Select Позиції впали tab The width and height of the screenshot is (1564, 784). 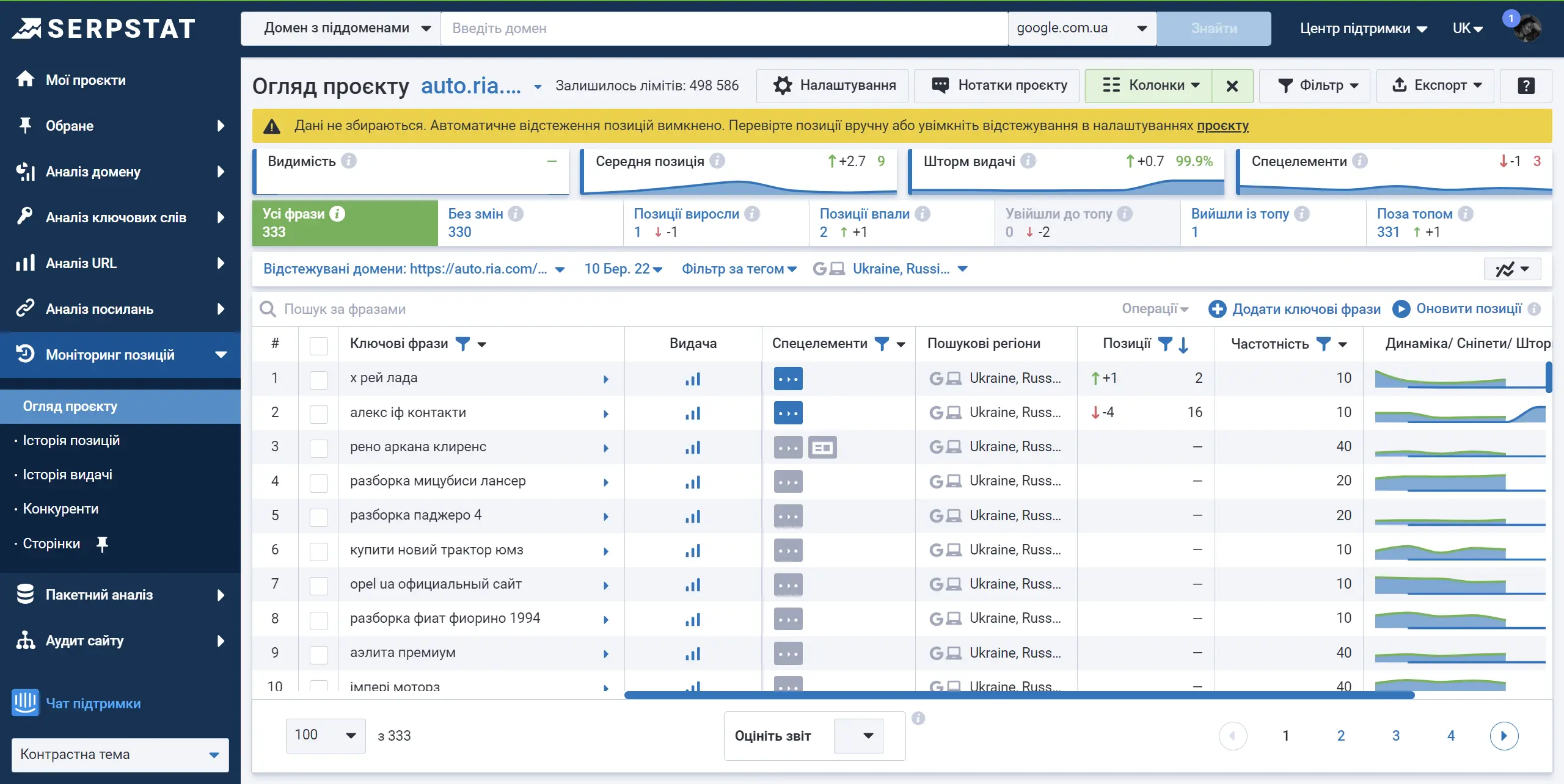click(902, 223)
